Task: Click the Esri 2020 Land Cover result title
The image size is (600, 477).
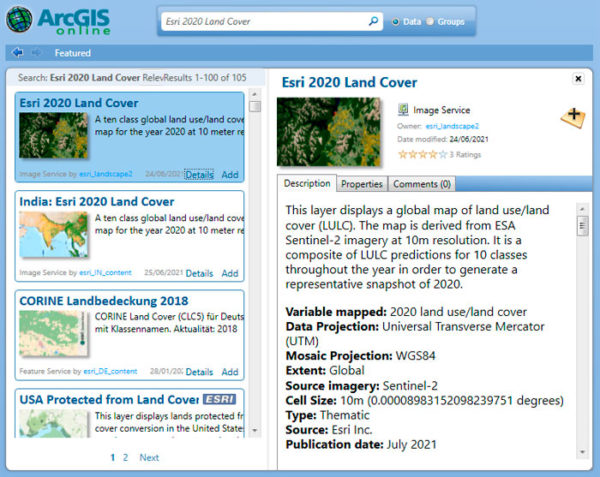Action: 79,103
